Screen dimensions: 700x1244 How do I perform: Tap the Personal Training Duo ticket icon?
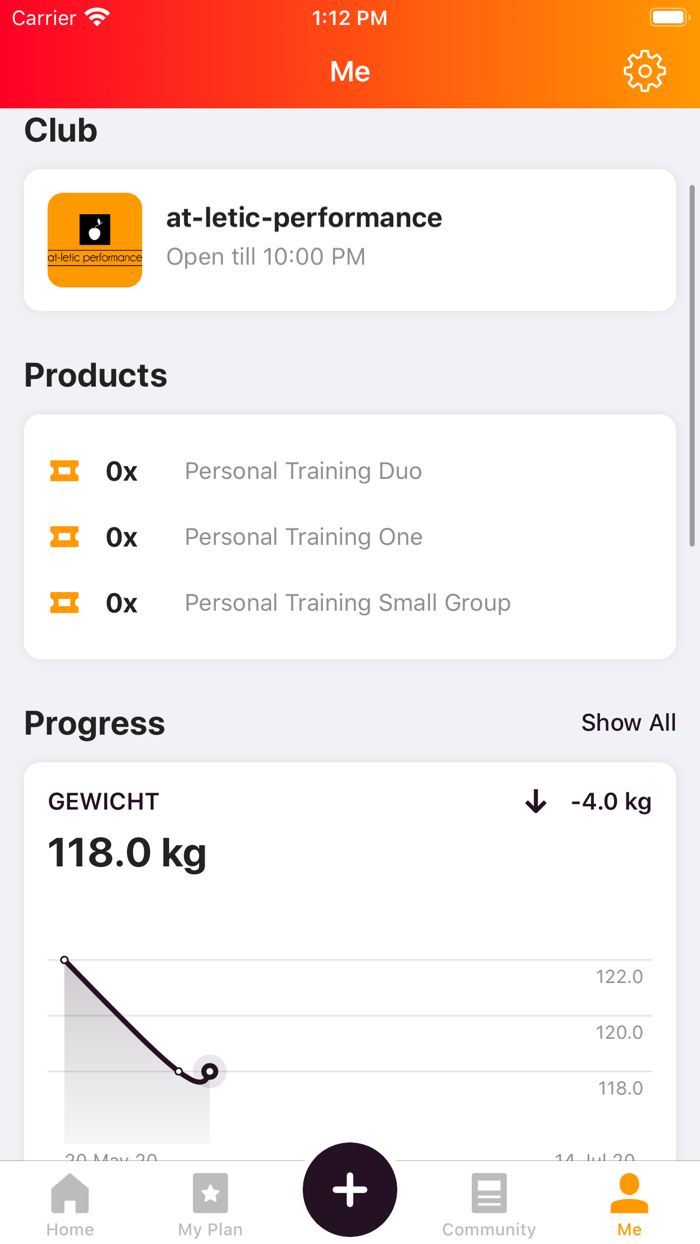click(64, 471)
